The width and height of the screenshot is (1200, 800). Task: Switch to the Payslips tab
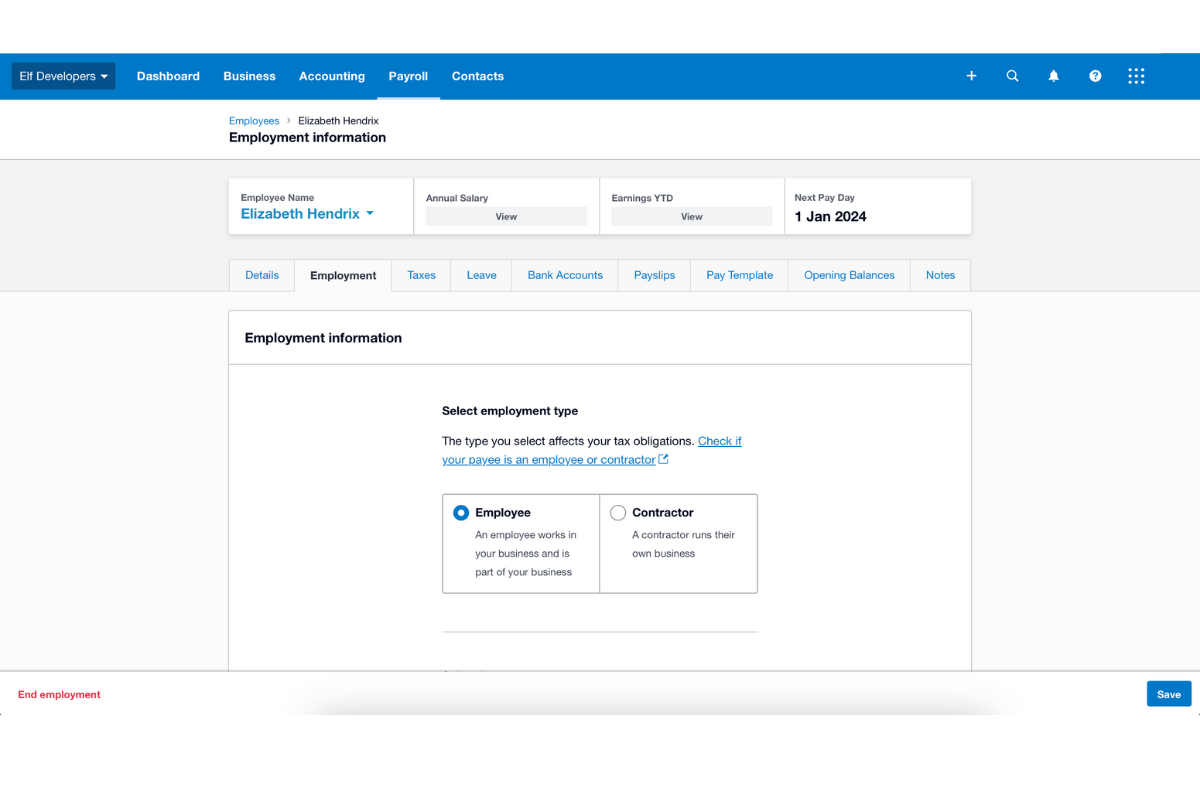(x=653, y=275)
